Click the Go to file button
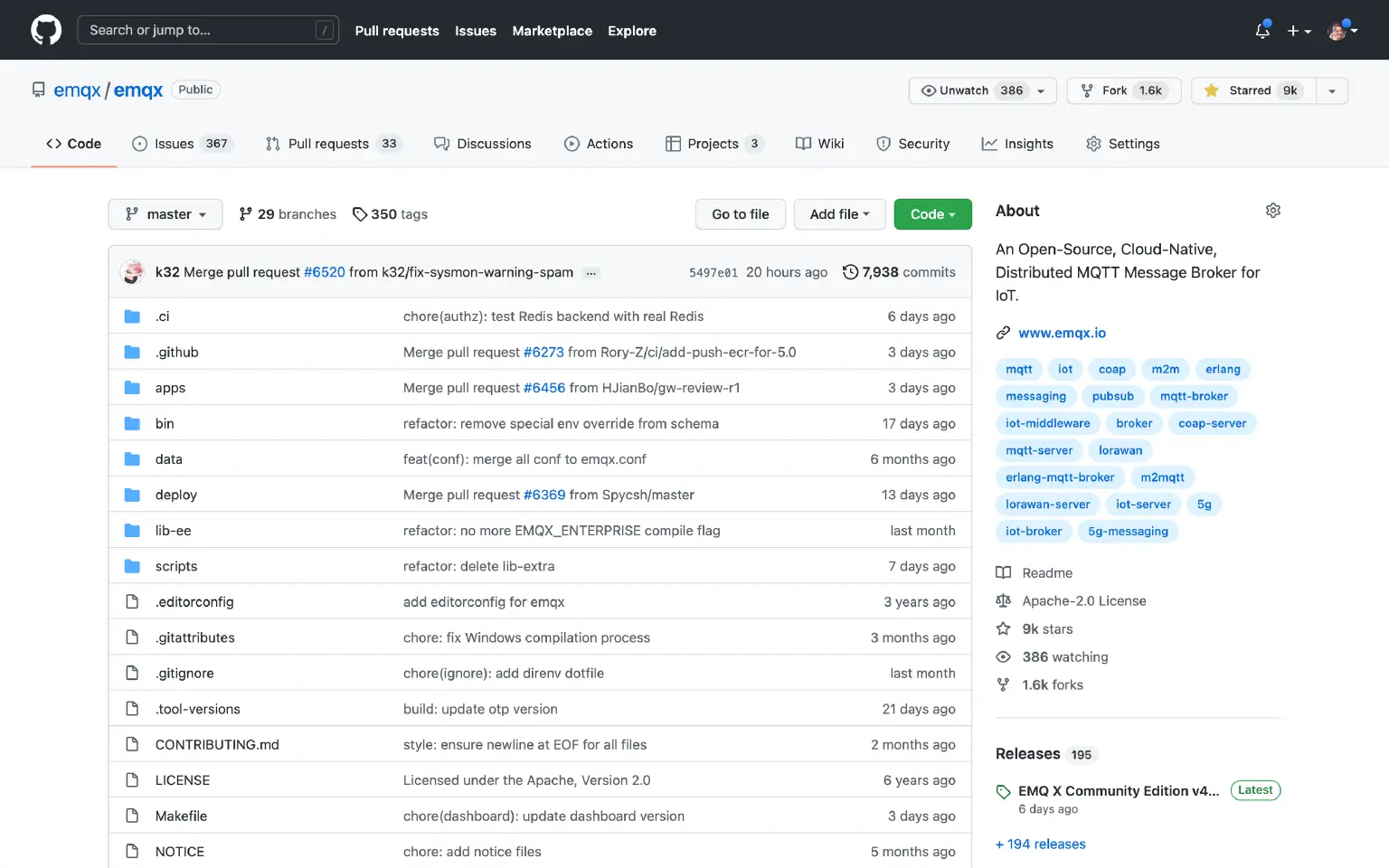This screenshot has width=1389, height=868. coord(740,213)
